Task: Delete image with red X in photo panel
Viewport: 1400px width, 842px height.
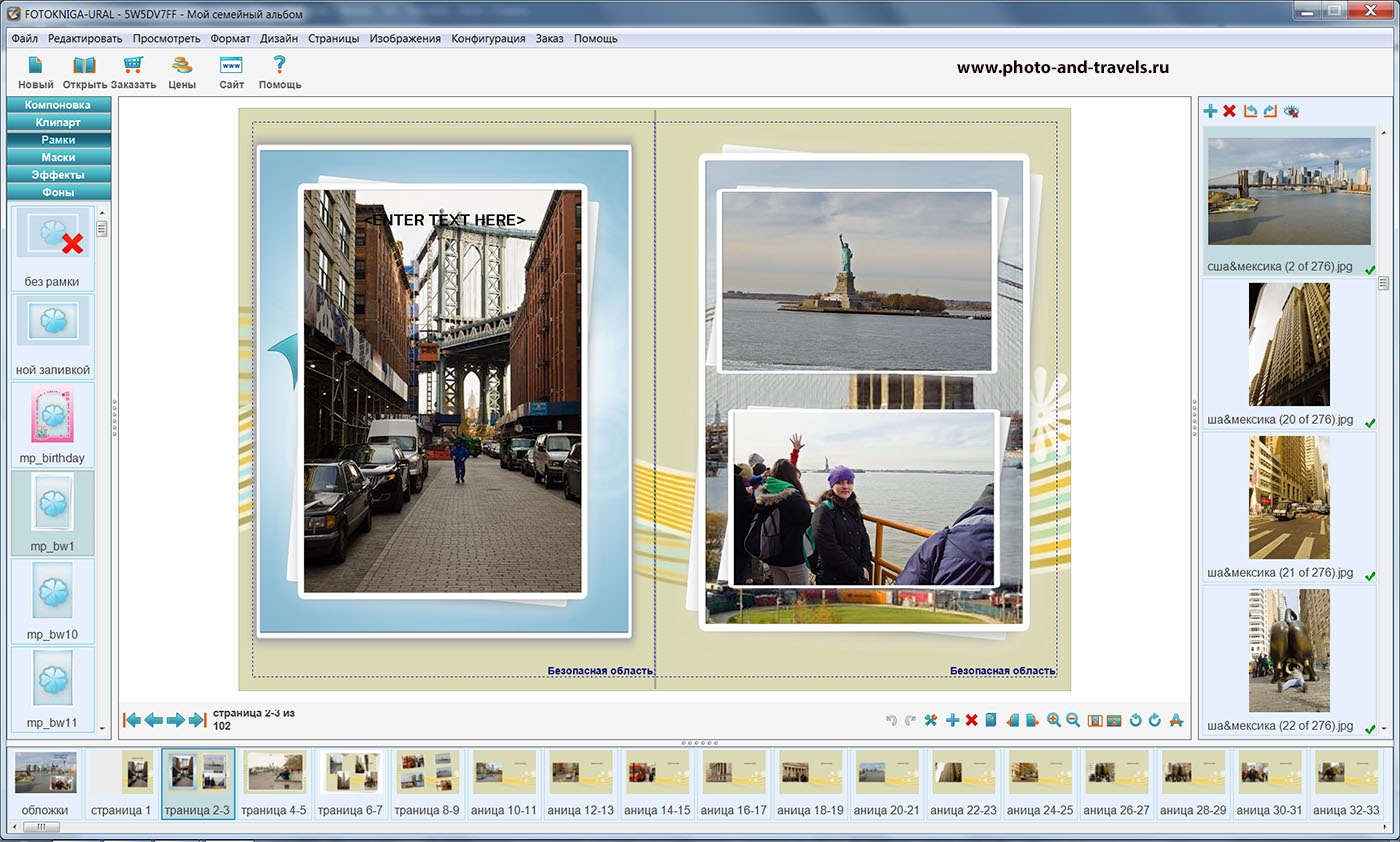Action: (x=1230, y=111)
